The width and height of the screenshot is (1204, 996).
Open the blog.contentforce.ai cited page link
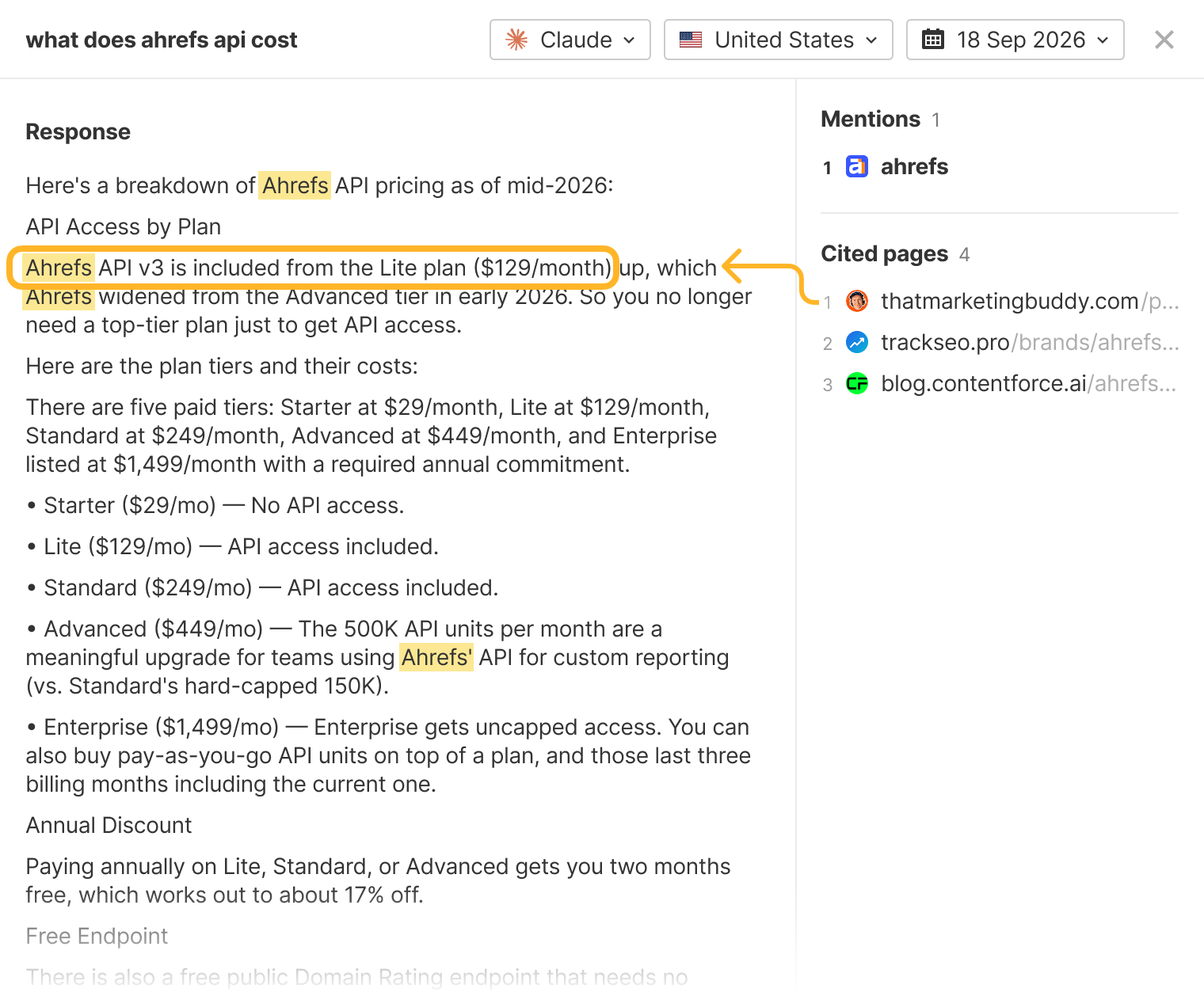(x=1029, y=383)
